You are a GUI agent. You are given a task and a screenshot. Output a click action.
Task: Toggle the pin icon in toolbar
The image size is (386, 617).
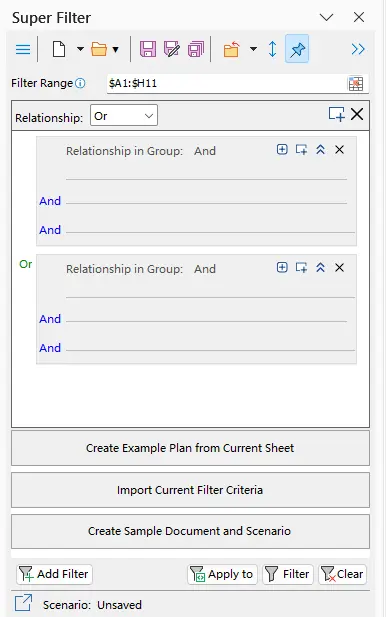coord(297,49)
